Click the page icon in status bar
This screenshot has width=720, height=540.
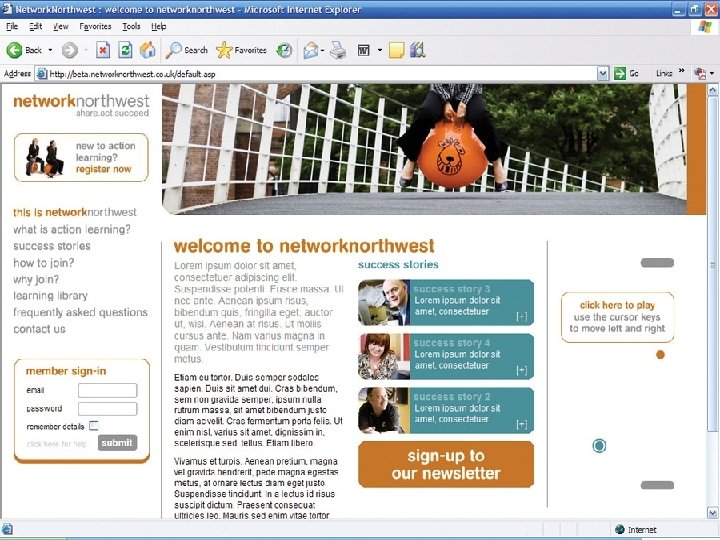(x=7, y=529)
